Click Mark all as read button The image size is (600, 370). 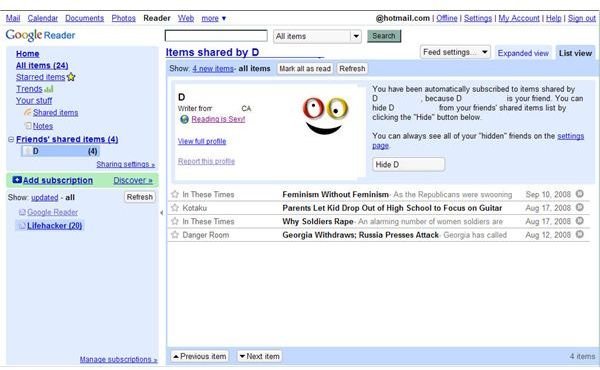305,69
